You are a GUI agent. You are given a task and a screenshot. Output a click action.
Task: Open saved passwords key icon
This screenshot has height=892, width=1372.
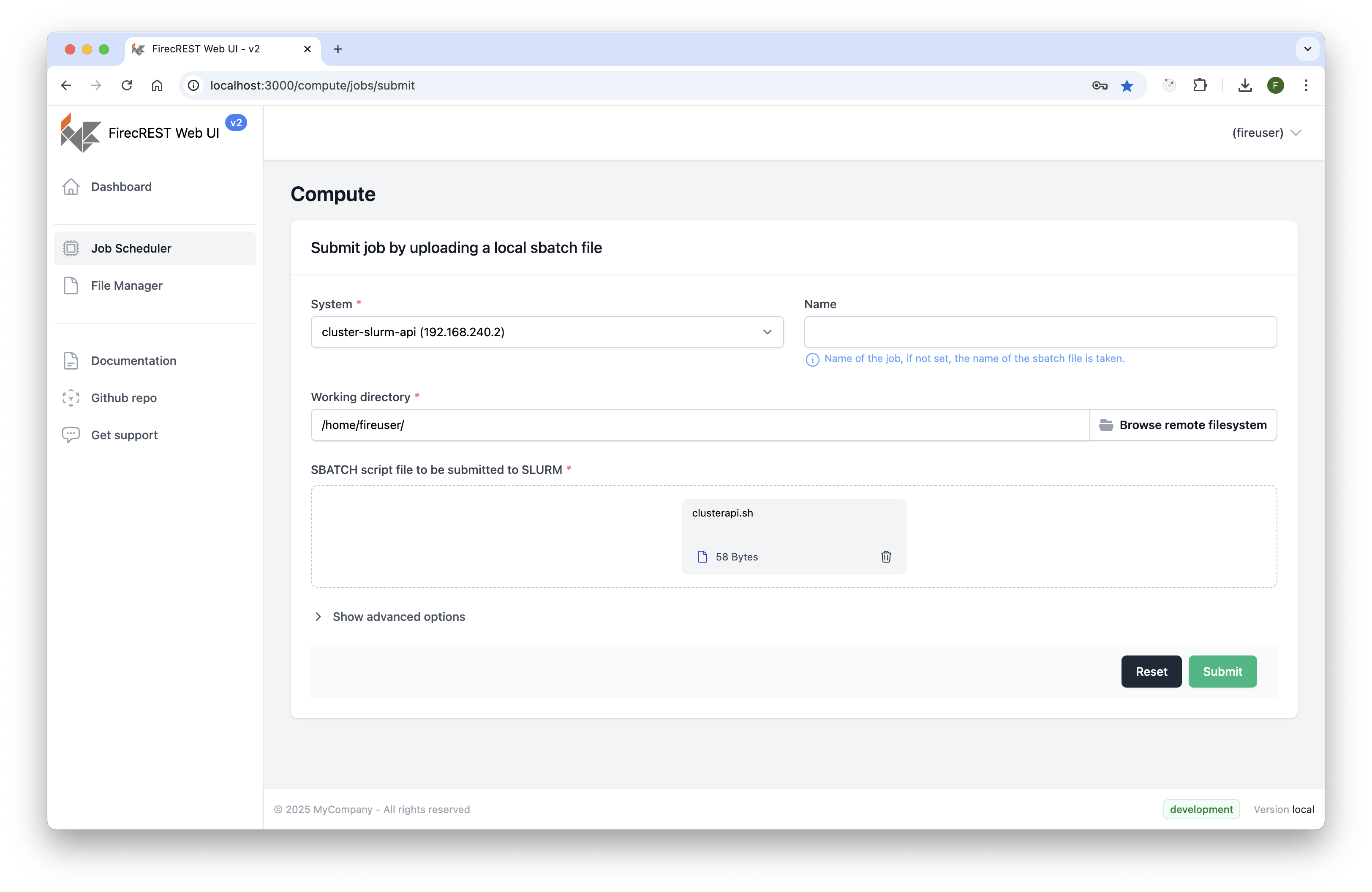click(1099, 85)
